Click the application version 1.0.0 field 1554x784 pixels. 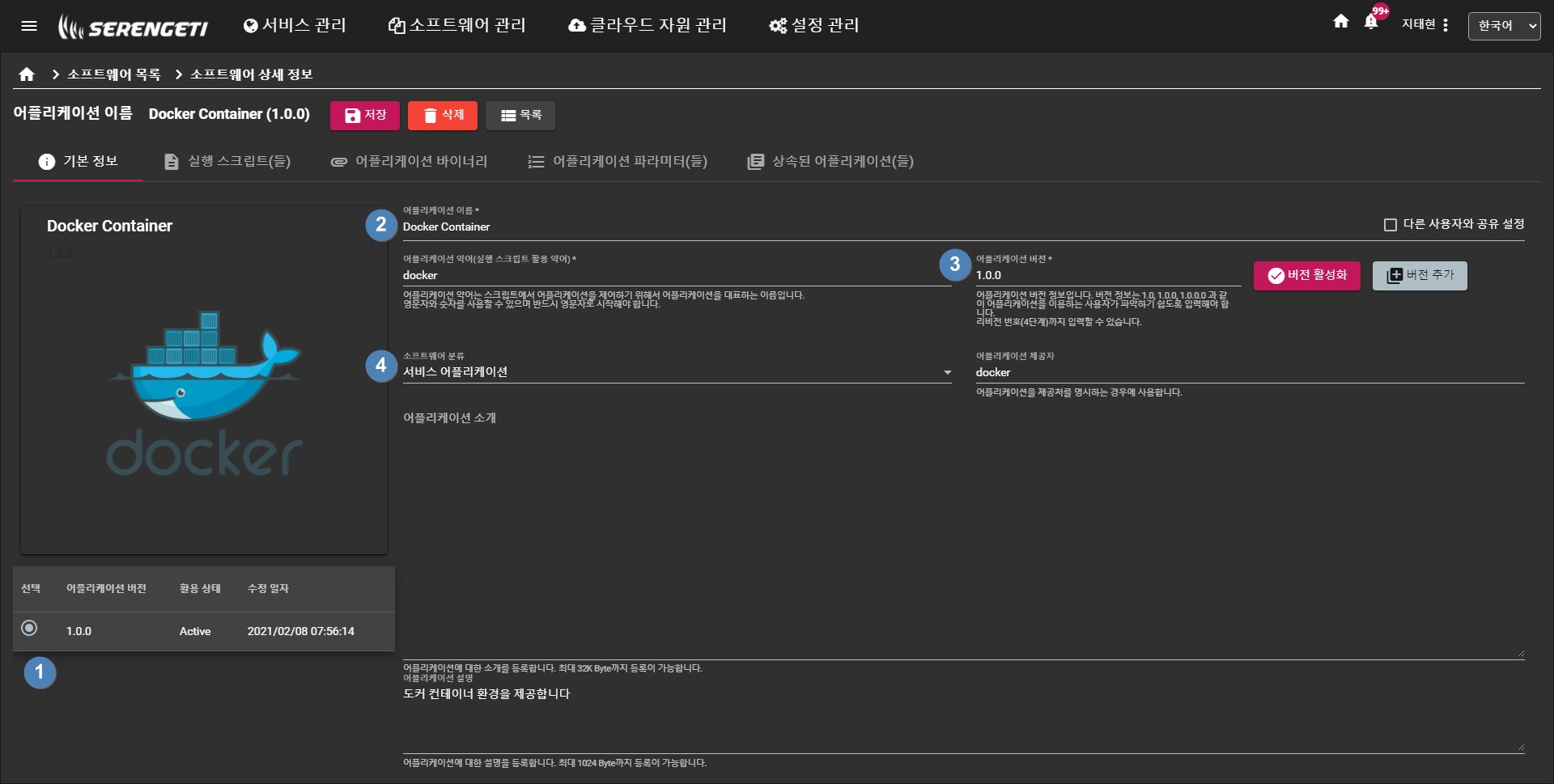pyautogui.click(x=1108, y=276)
